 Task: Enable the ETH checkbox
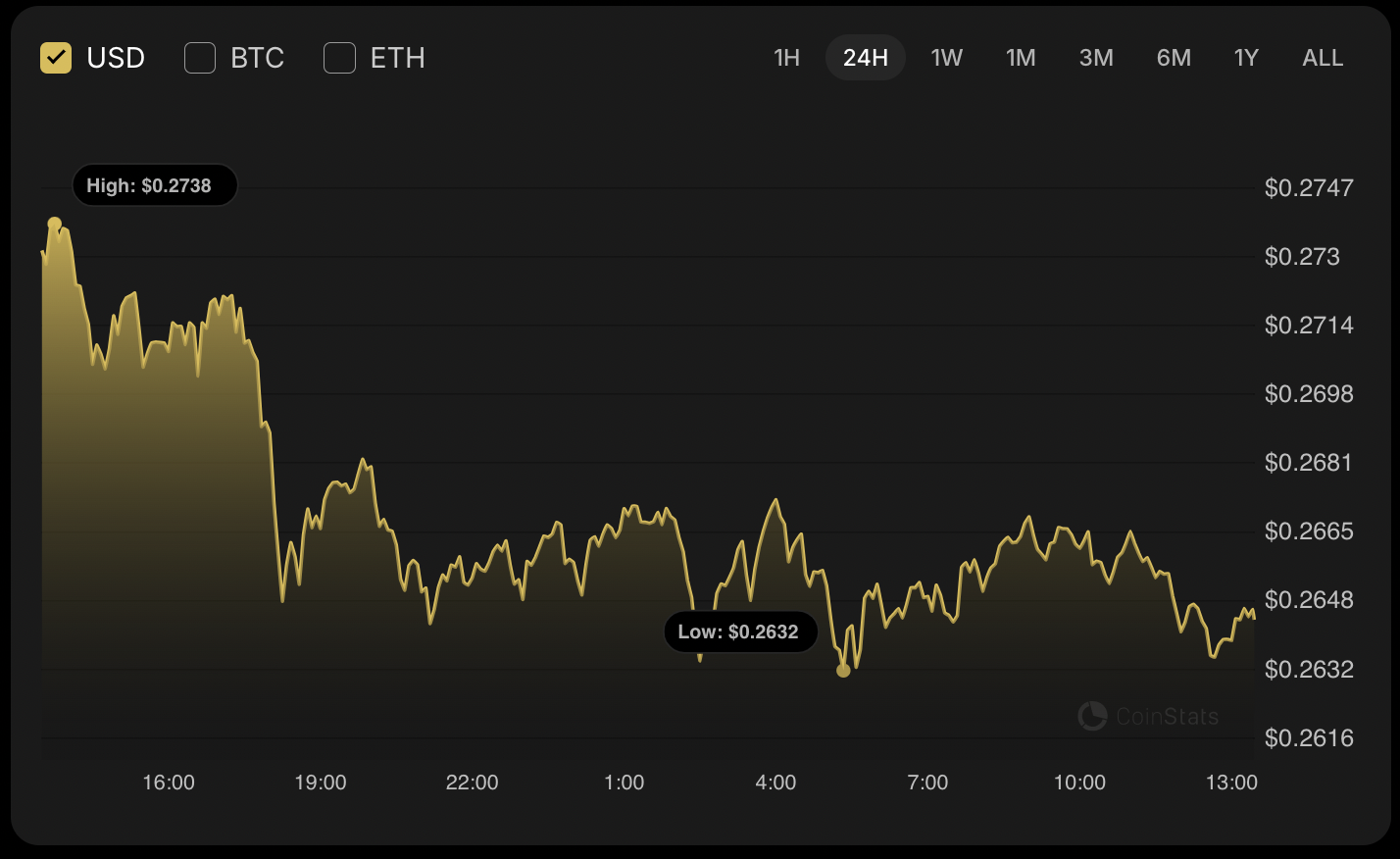click(x=339, y=58)
